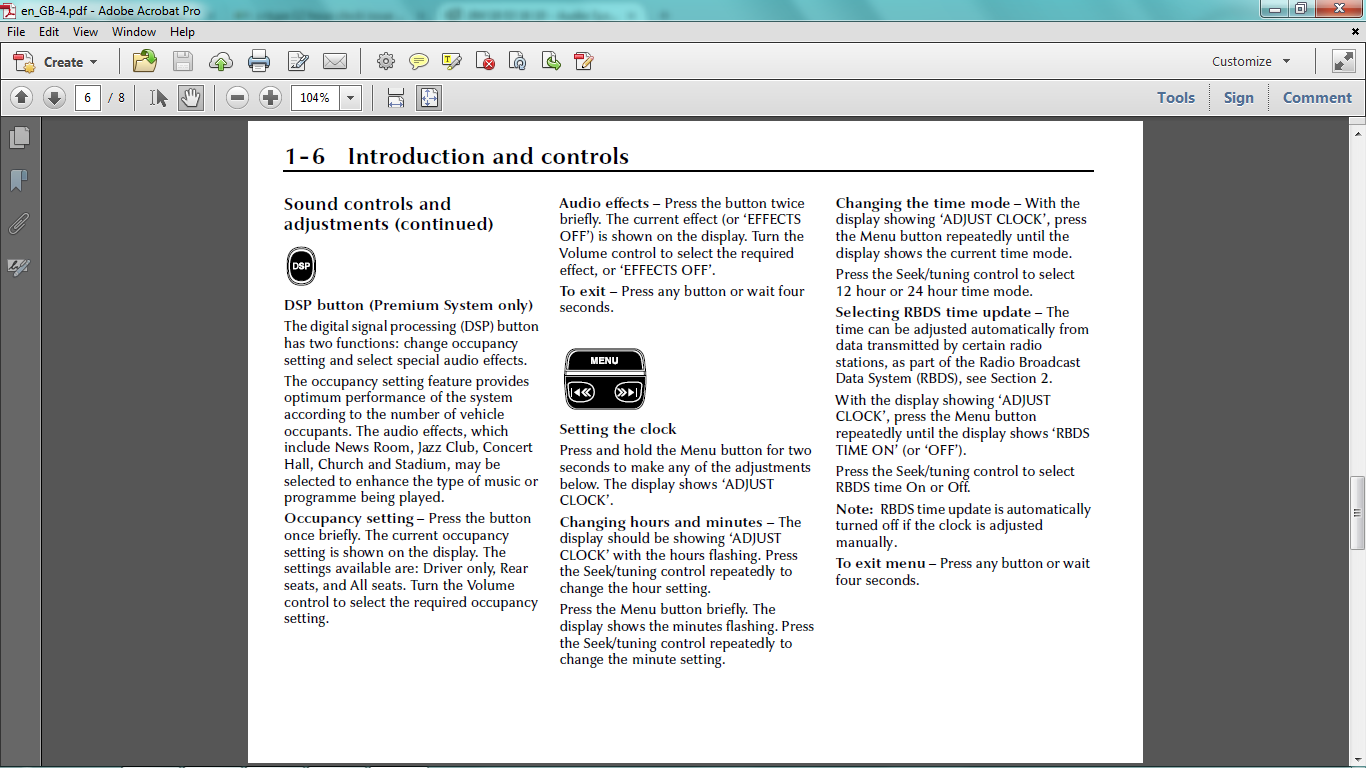Toggle the Selection tool for text
The width and height of the screenshot is (1366, 768).
[x=158, y=97]
